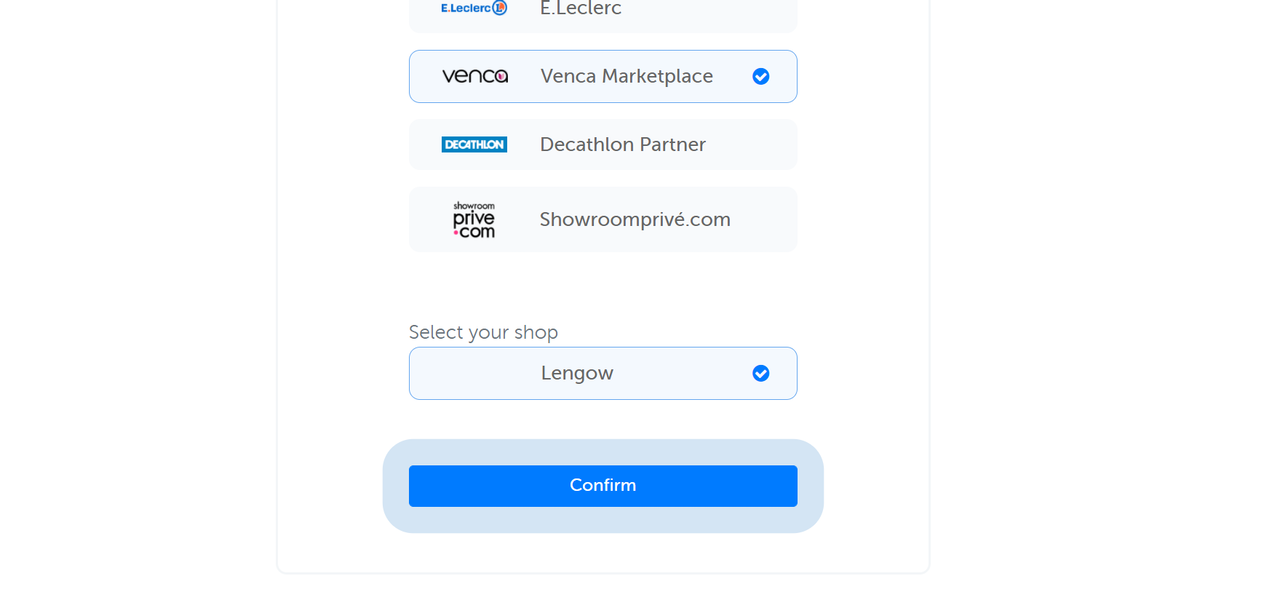This screenshot has width=1280, height=592.
Task: Toggle the Lengow shop selection
Action: click(603, 373)
